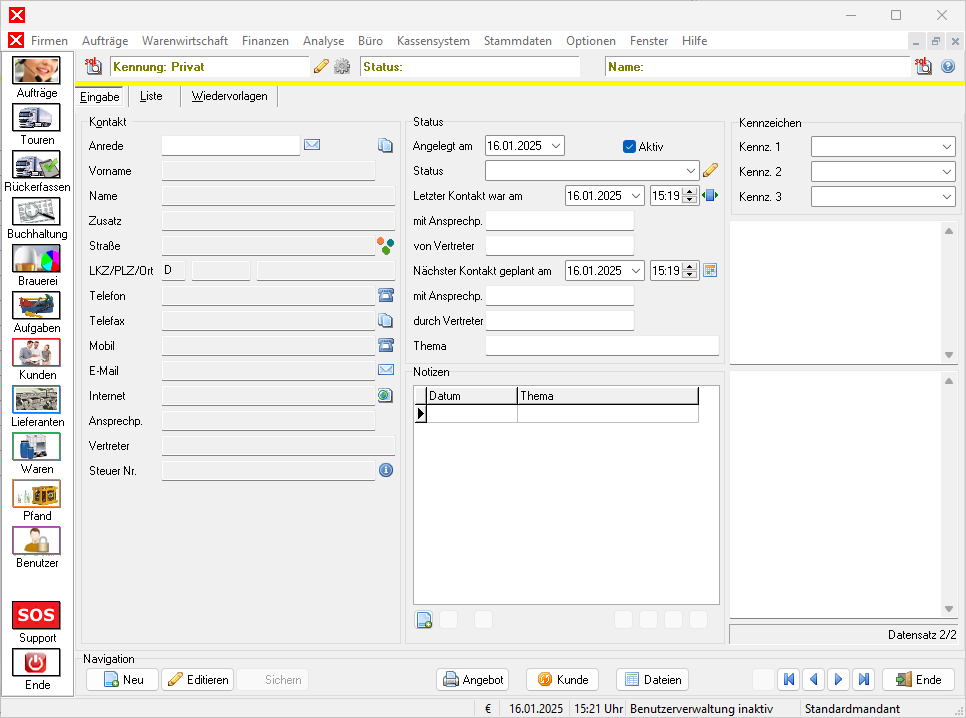Click the Angebot button
This screenshot has height=718, width=966.
(x=473, y=680)
